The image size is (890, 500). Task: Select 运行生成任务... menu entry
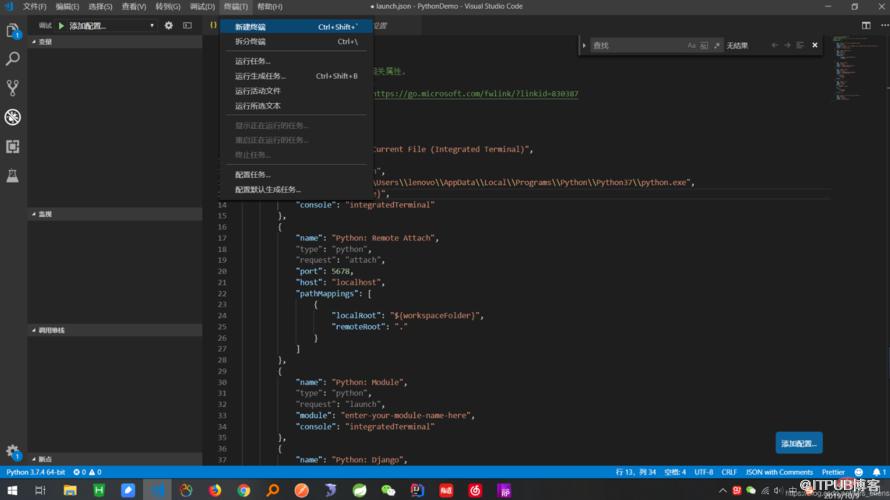pyautogui.click(x=296, y=75)
